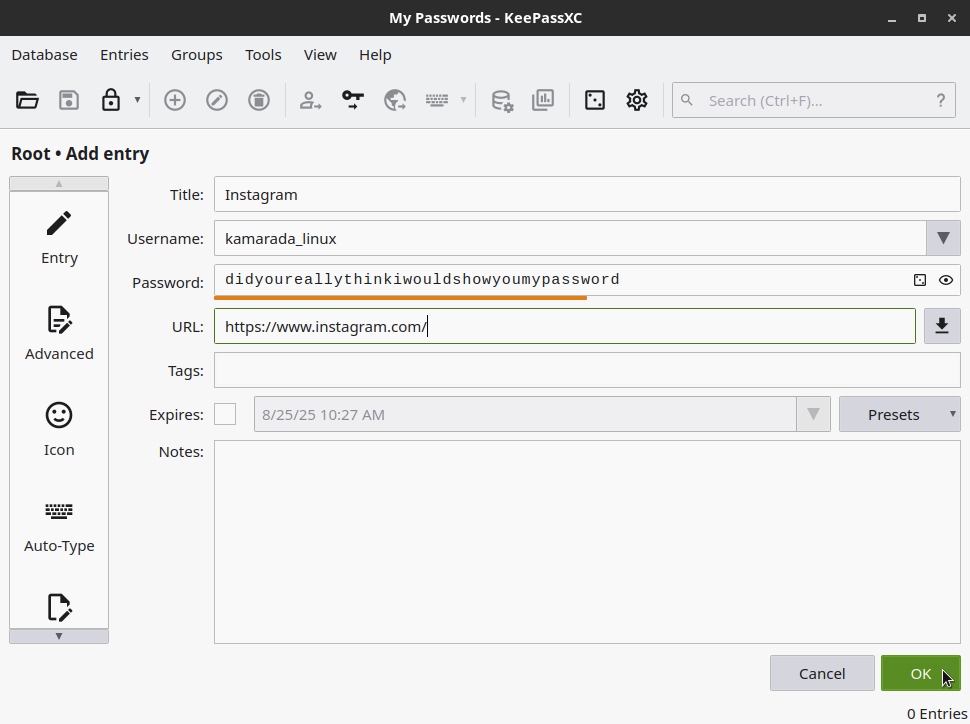Image resolution: width=970 pixels, height=724 pixels.
Task: Click the Delete entry trash icon
Action: (259, 100)
